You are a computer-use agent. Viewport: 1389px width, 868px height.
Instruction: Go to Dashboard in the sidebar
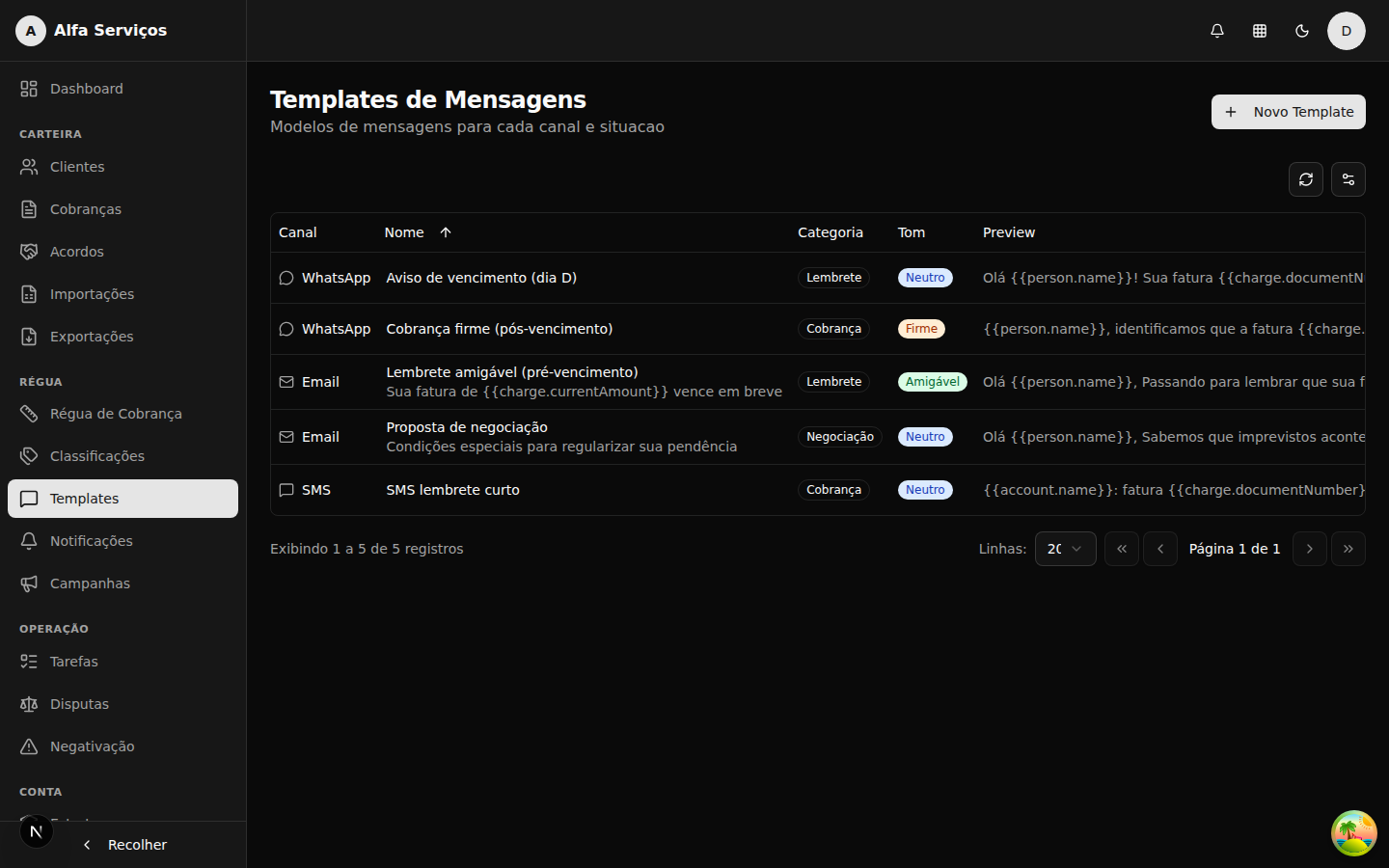tap(123, 89)
